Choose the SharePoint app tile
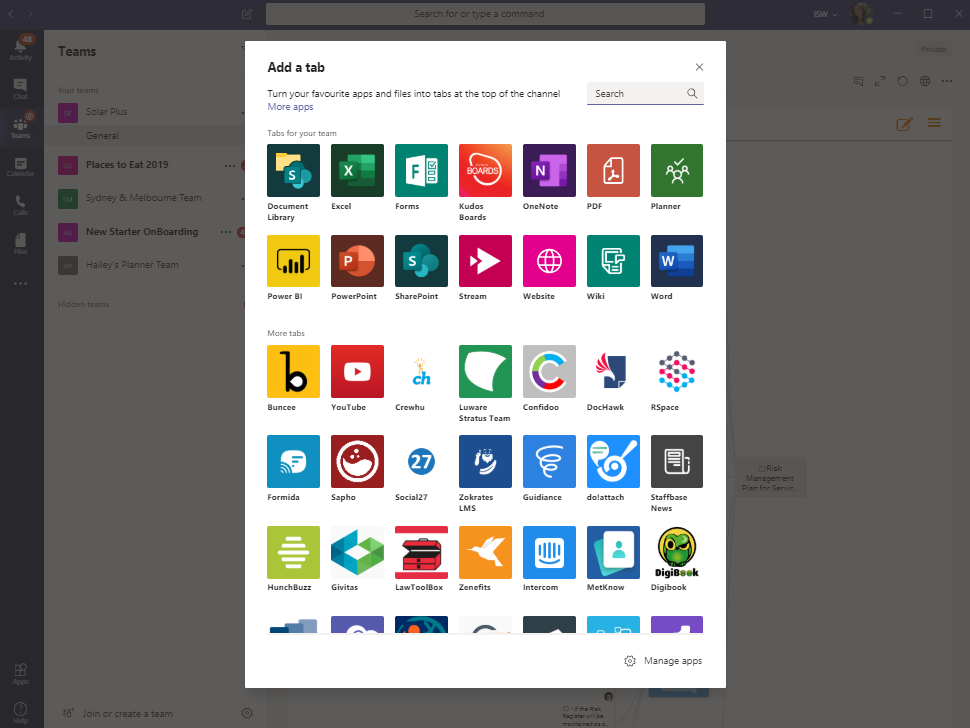Viewport: 970px width, 728px height. pyautogui.click(x=421, y=260)
